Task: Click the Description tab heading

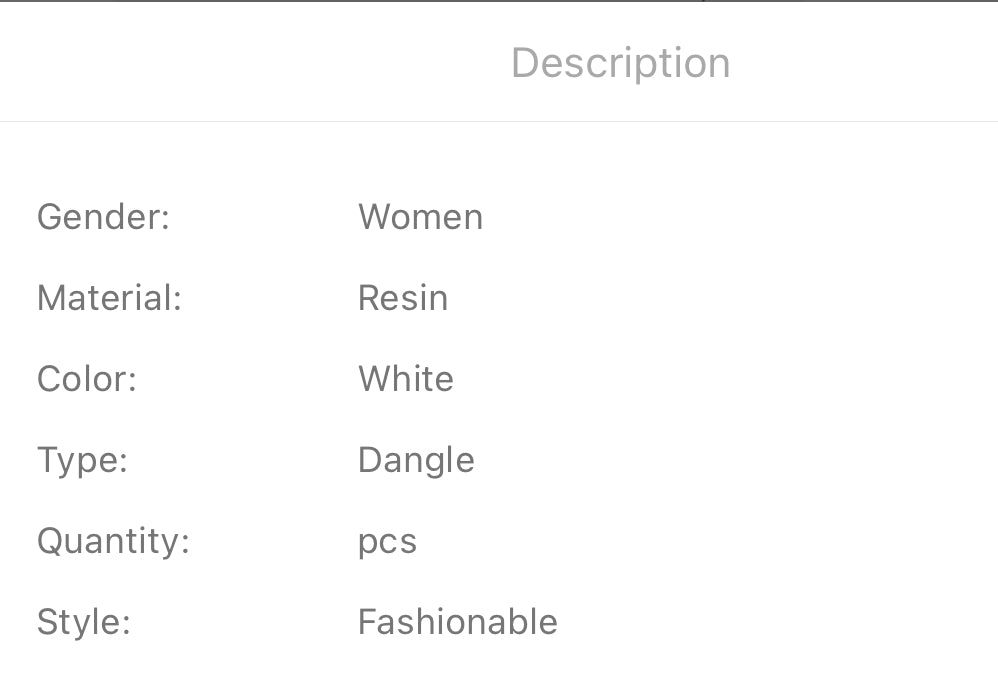Action: [x=620, y=63]
